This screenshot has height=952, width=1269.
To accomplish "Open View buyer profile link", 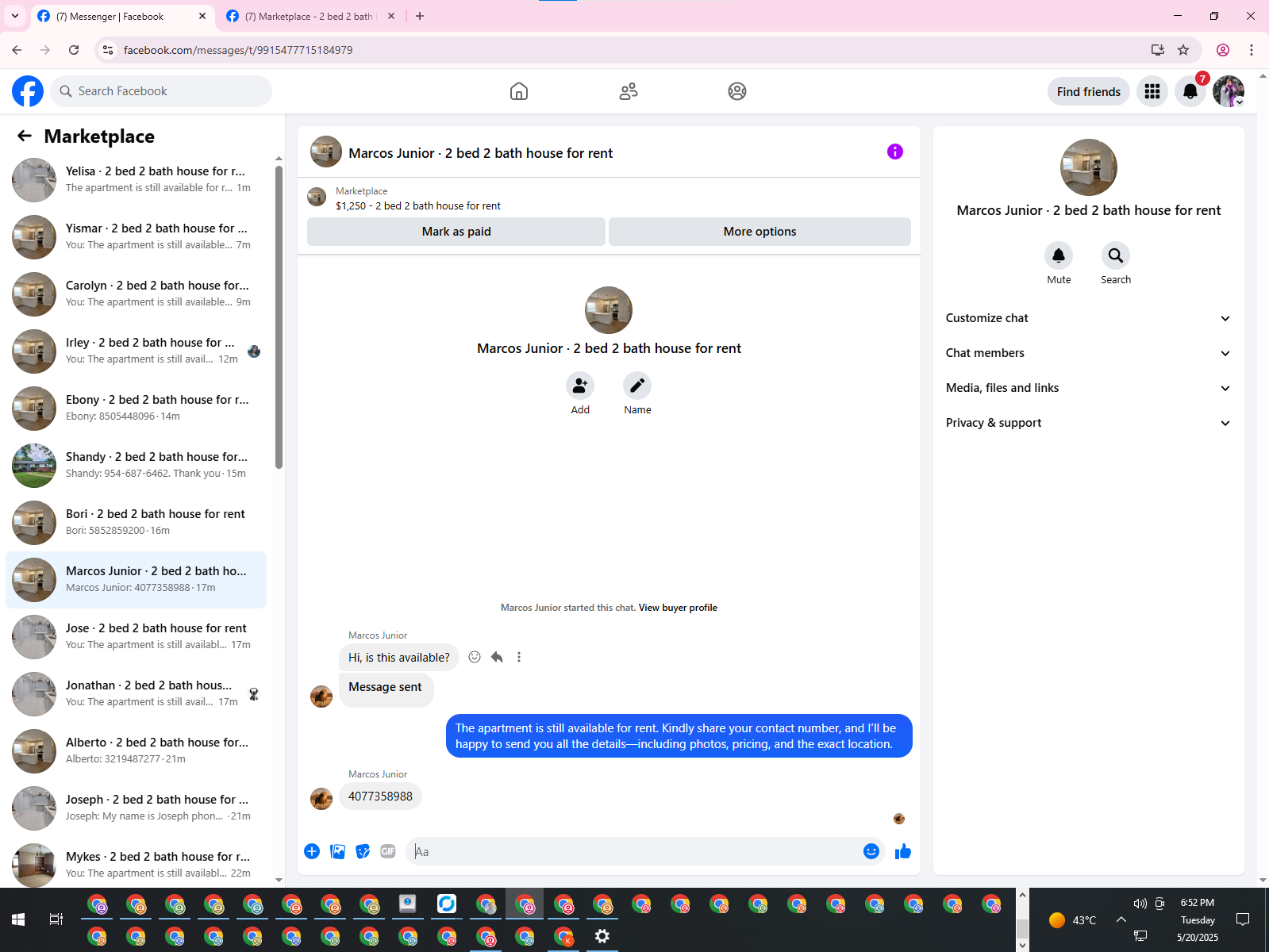I will point(678,608).
